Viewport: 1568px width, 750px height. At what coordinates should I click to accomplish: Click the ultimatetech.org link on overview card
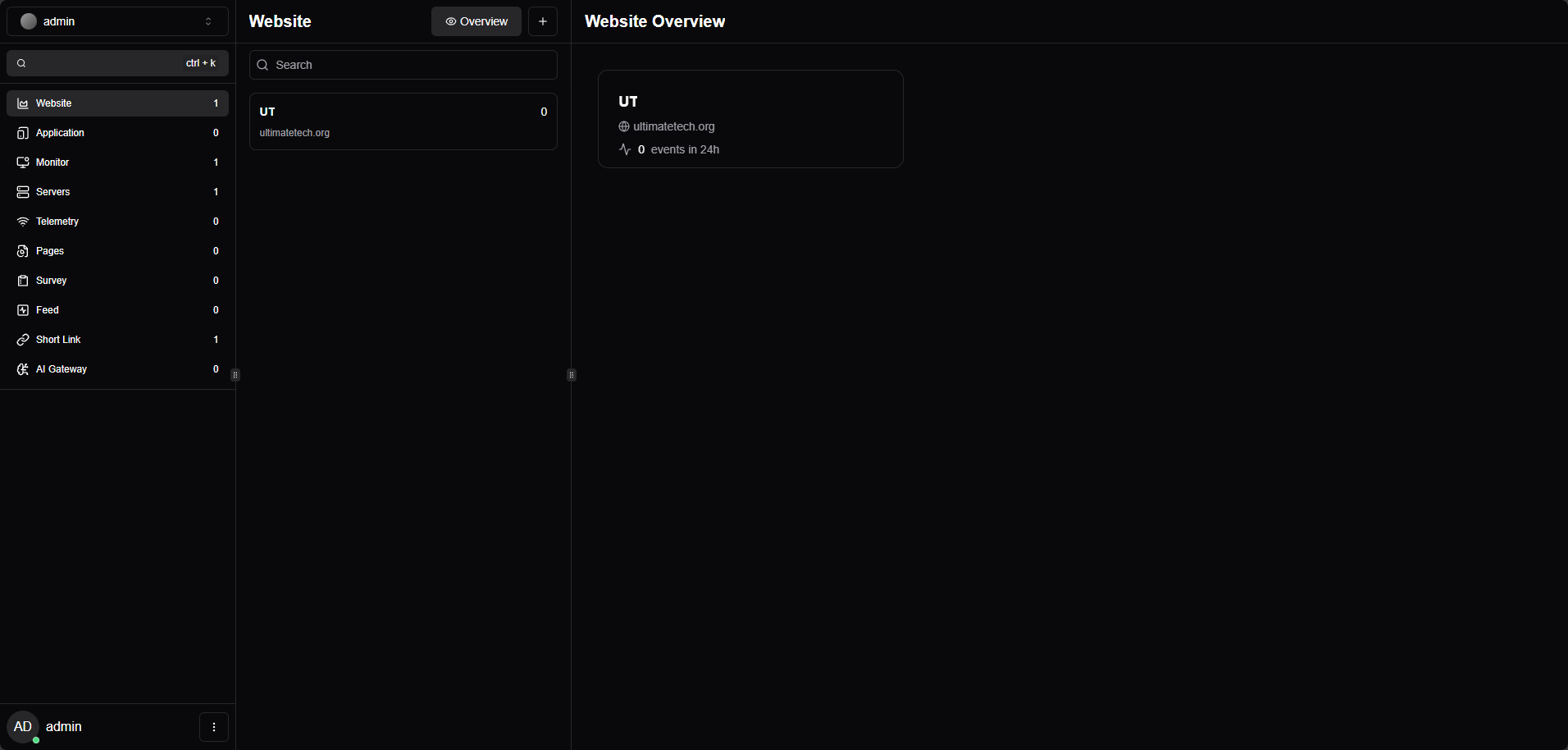(674, 126)
